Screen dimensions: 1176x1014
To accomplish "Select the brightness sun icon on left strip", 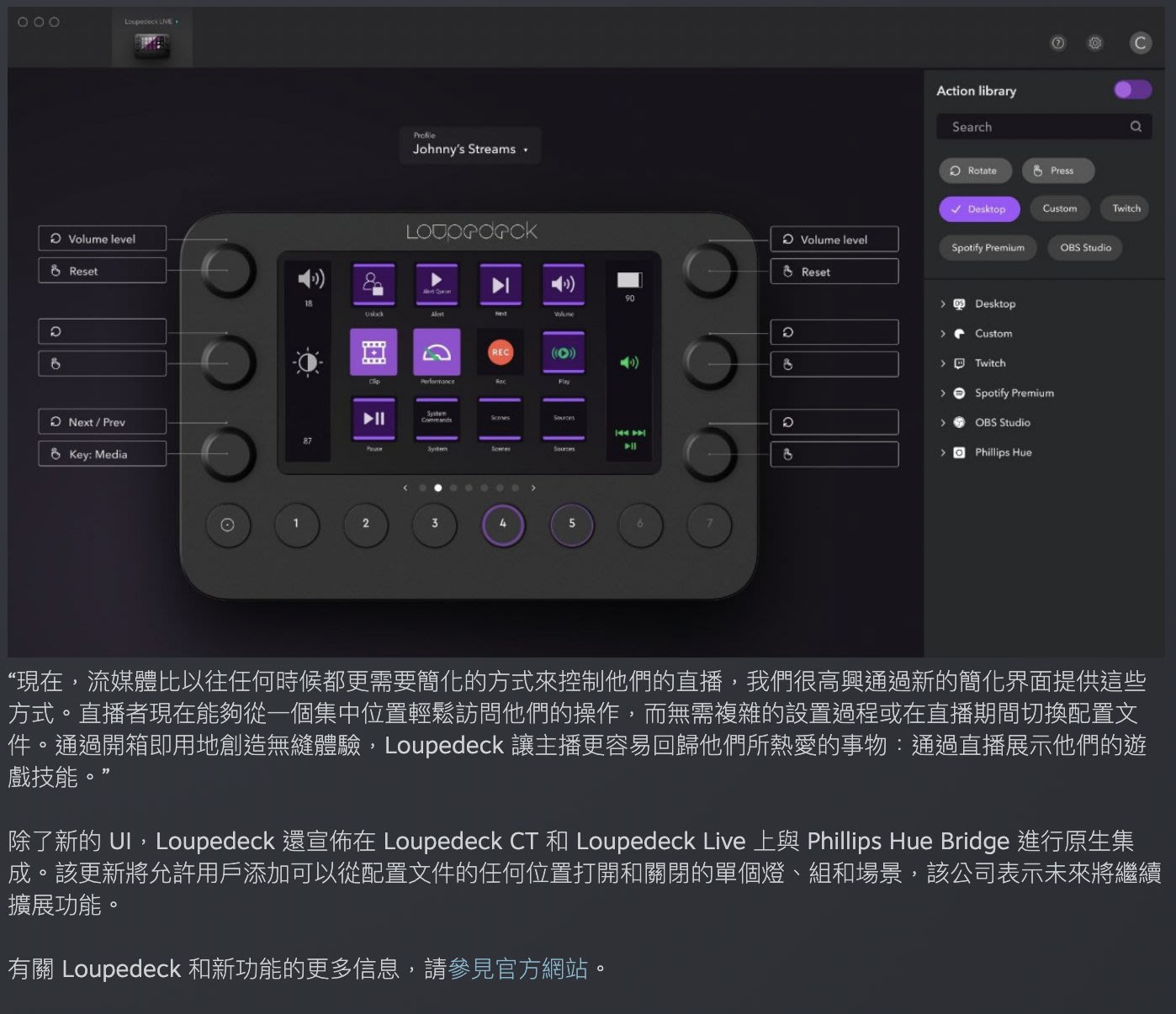I will (307, 362).
